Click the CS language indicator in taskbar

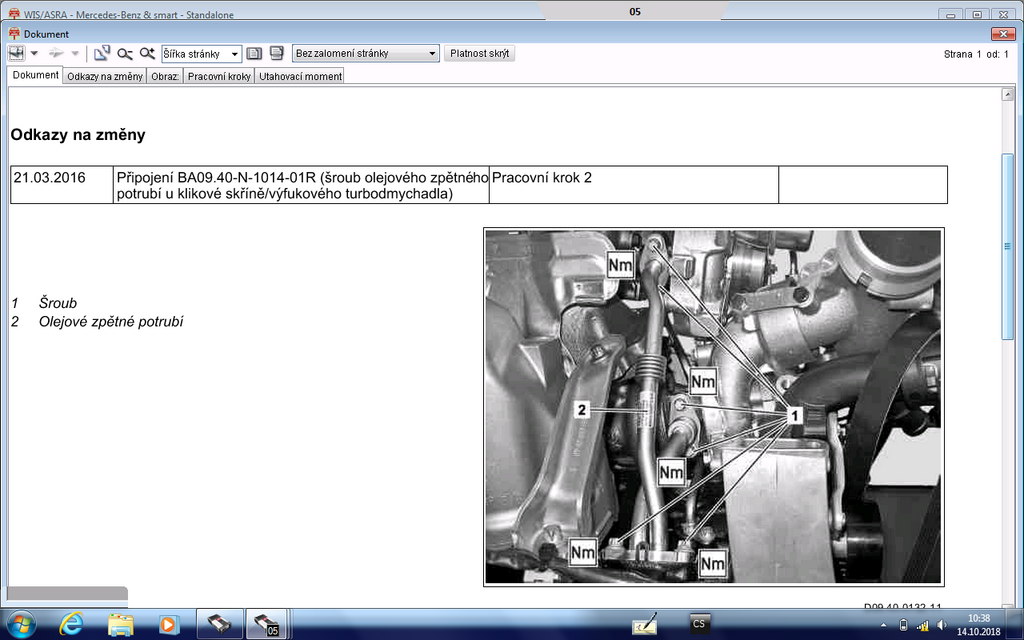coord(699,624)
